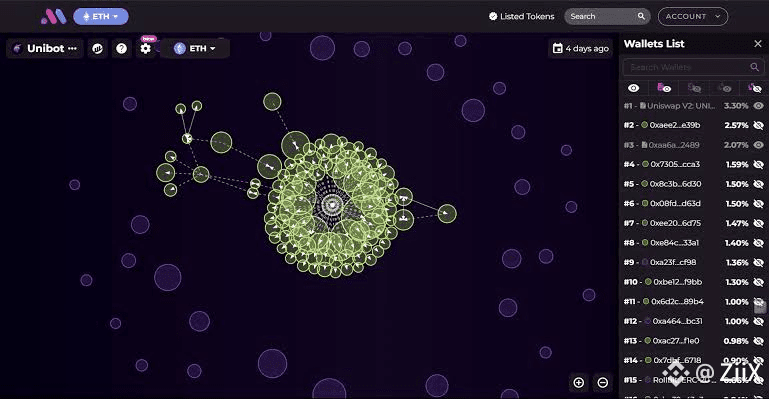Click the large green bubble connected rightmost
This screenshot has width=769, height=399.
(x=447, y=214)
